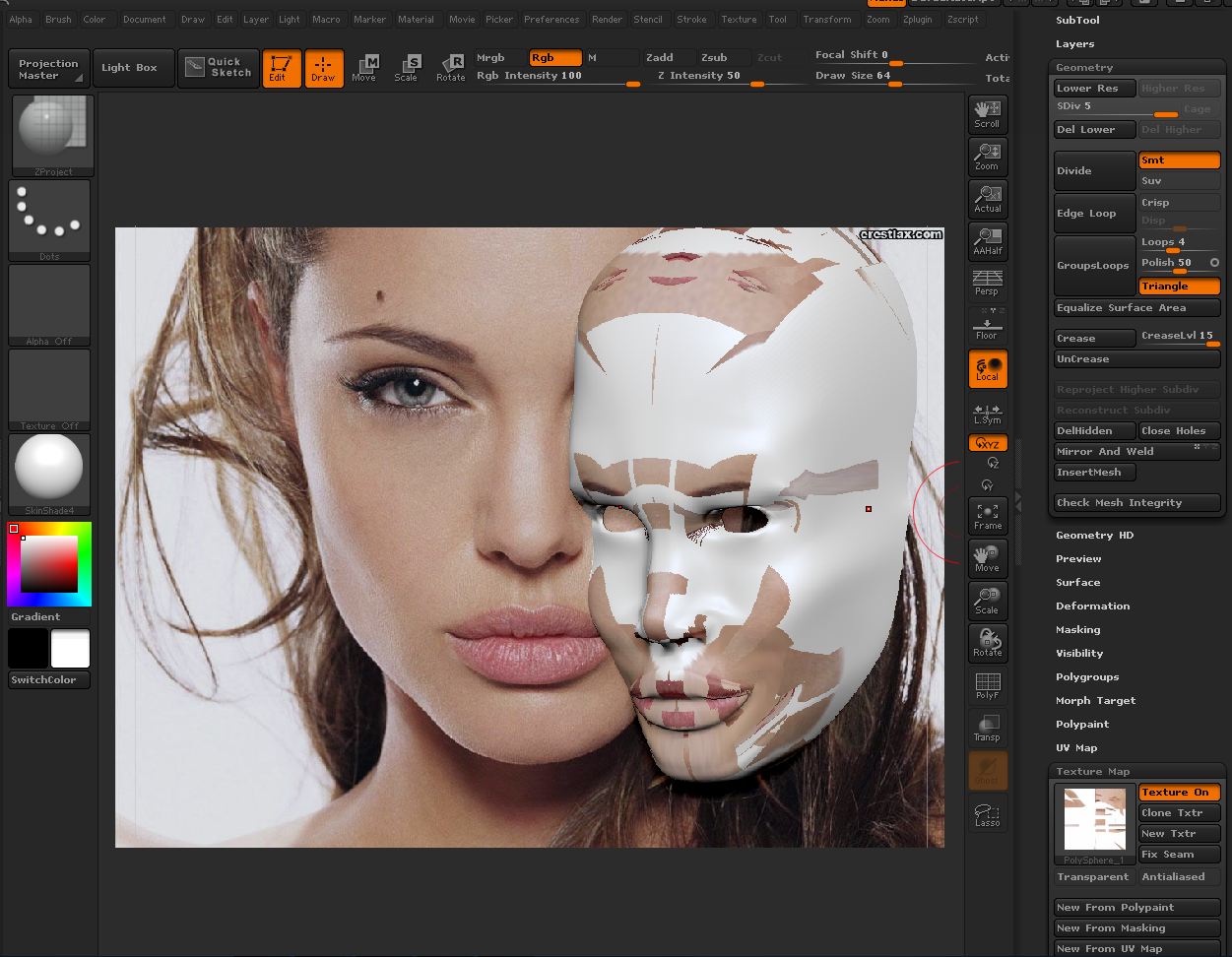Click the right shelf Rotate view icon
1232x957 pixels.
(x=988, y=643)
